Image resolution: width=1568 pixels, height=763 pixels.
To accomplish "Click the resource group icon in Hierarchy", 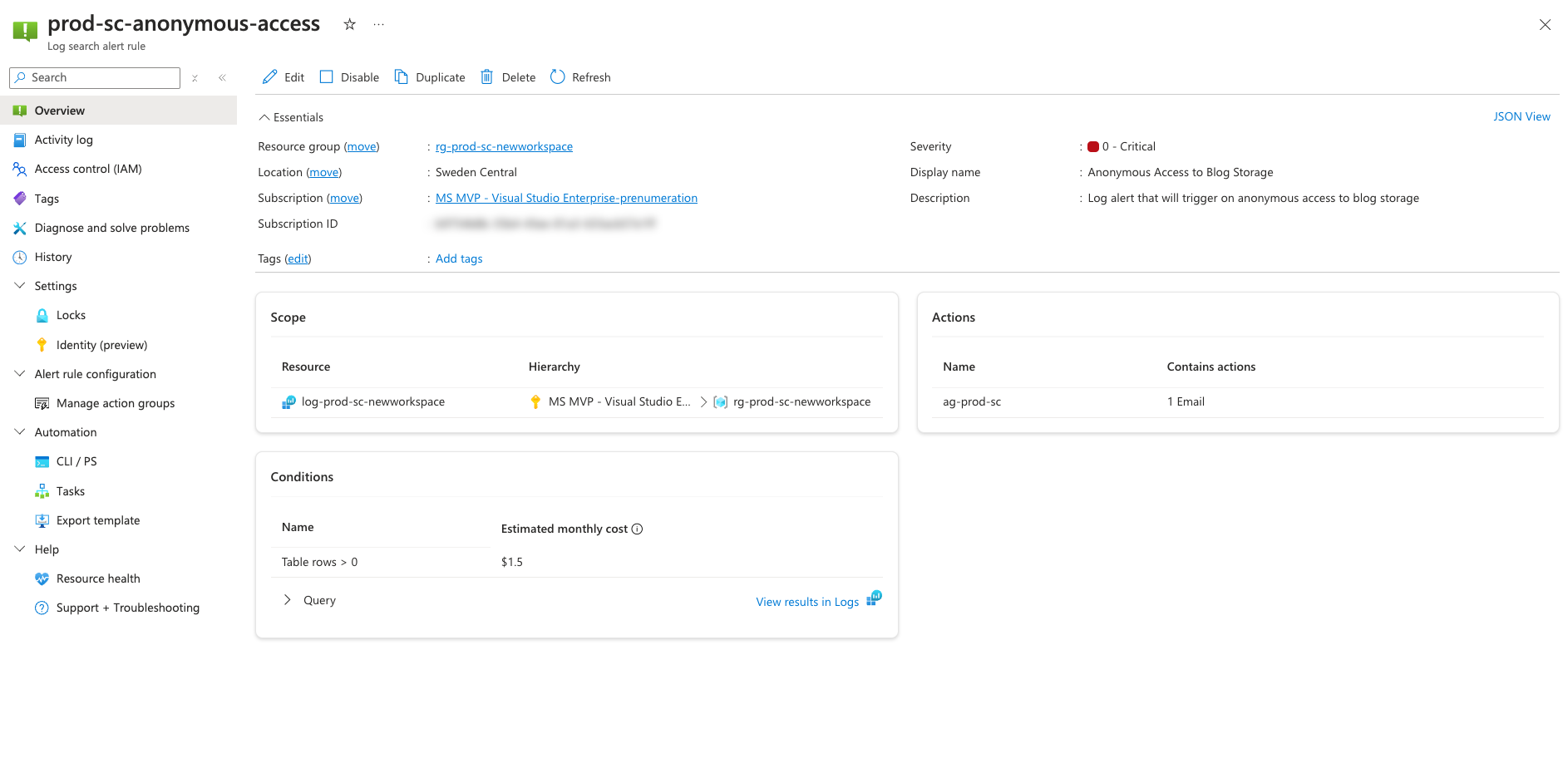I will coord(721,401).
